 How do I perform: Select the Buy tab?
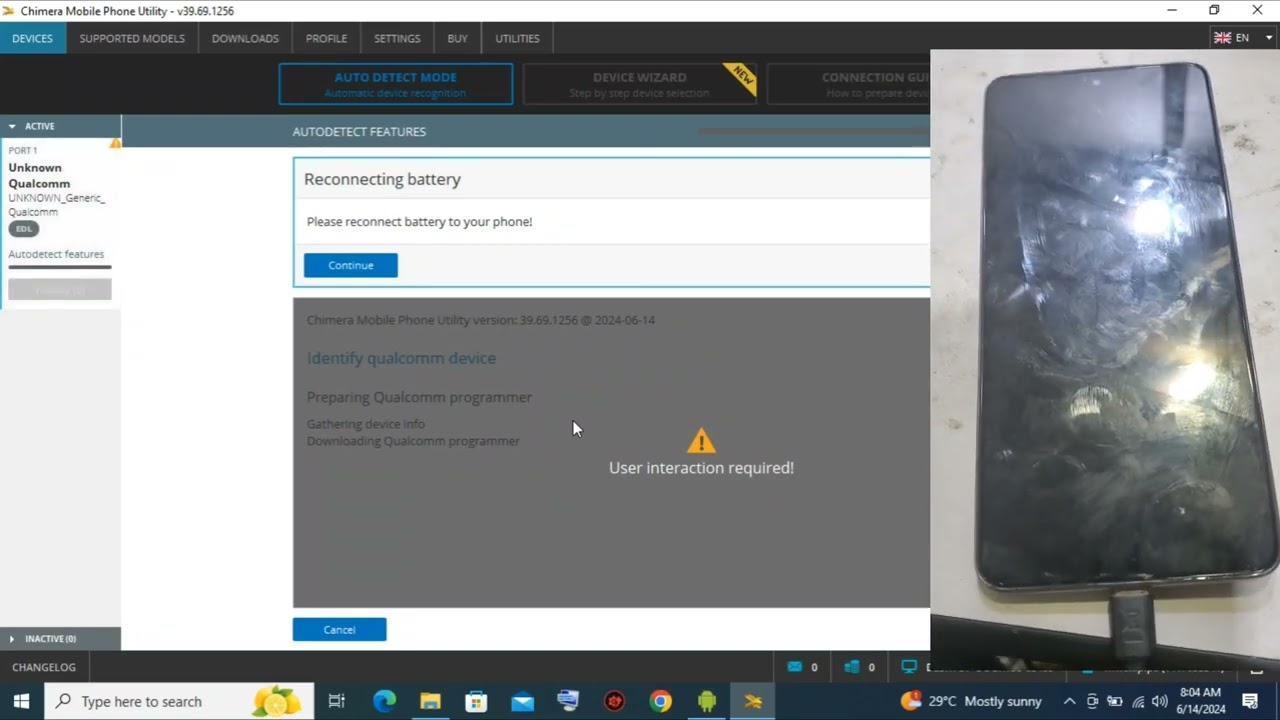pyautogui.click(x=457, y=38)
